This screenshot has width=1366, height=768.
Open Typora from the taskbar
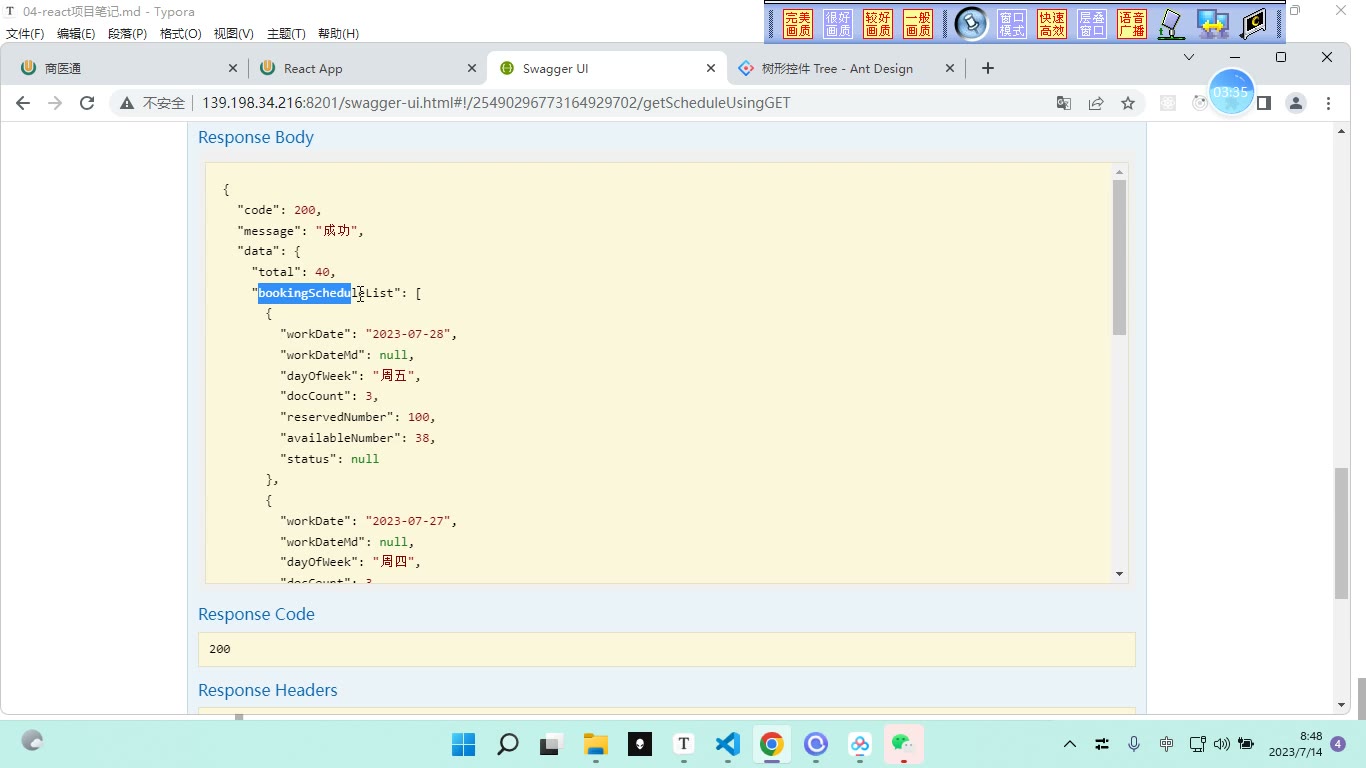[684, 744]
